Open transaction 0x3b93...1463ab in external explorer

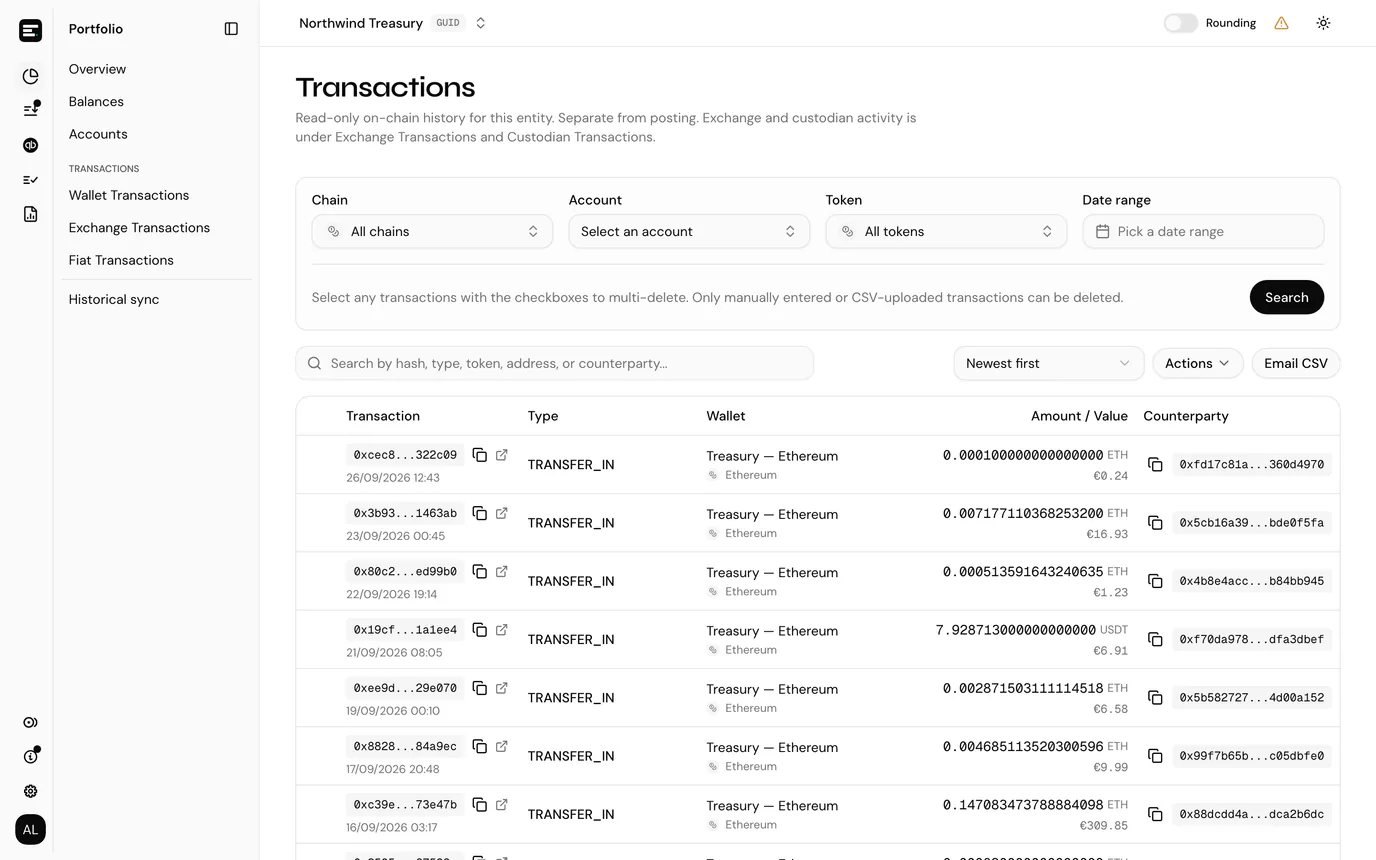pyautogui.click(x=502, y=513)
